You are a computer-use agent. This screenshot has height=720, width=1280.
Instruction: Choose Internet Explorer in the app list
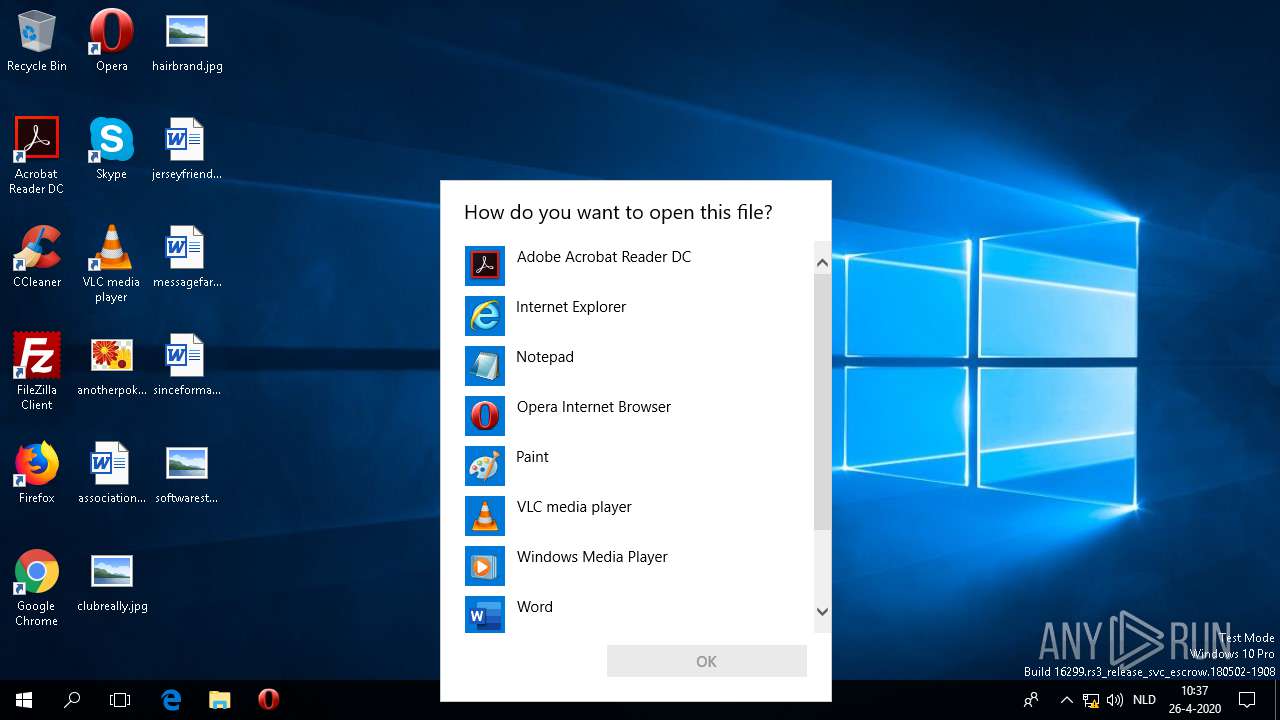638,315
